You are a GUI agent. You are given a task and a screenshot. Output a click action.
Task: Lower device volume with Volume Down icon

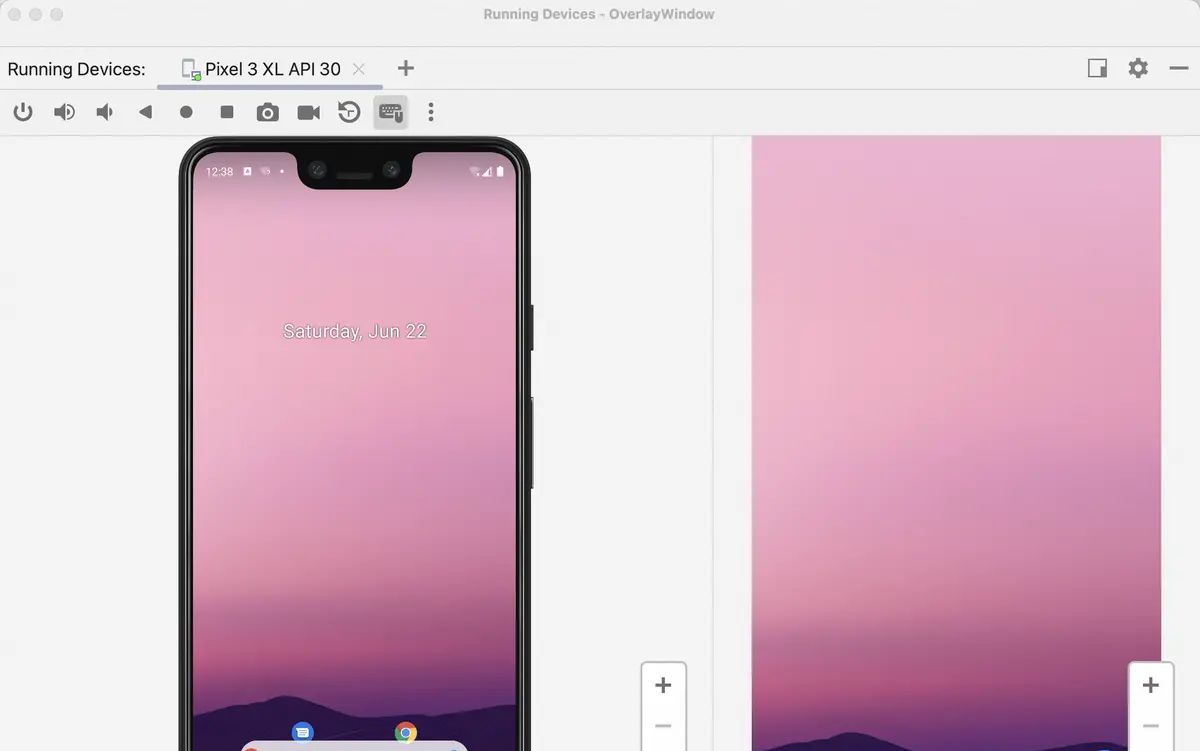coord(104,112)
